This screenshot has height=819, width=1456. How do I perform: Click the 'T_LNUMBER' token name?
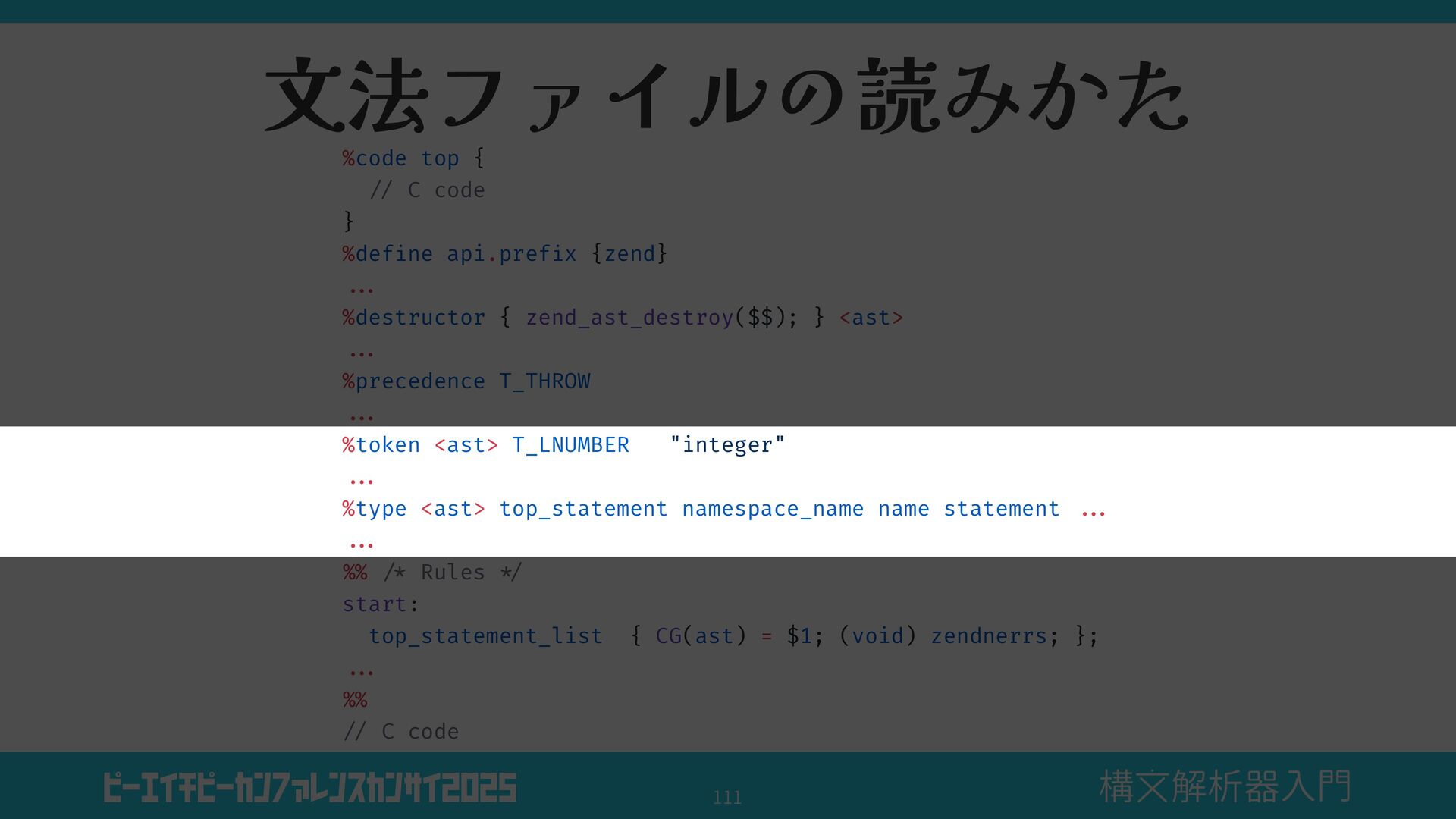click(571, 444)
